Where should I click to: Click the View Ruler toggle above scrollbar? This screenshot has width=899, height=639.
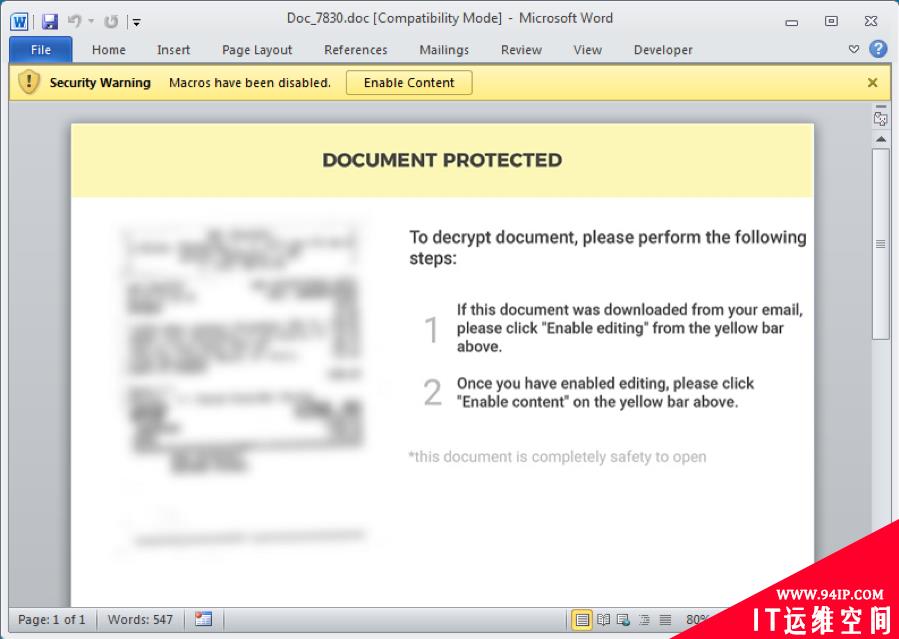pos(880,119)
